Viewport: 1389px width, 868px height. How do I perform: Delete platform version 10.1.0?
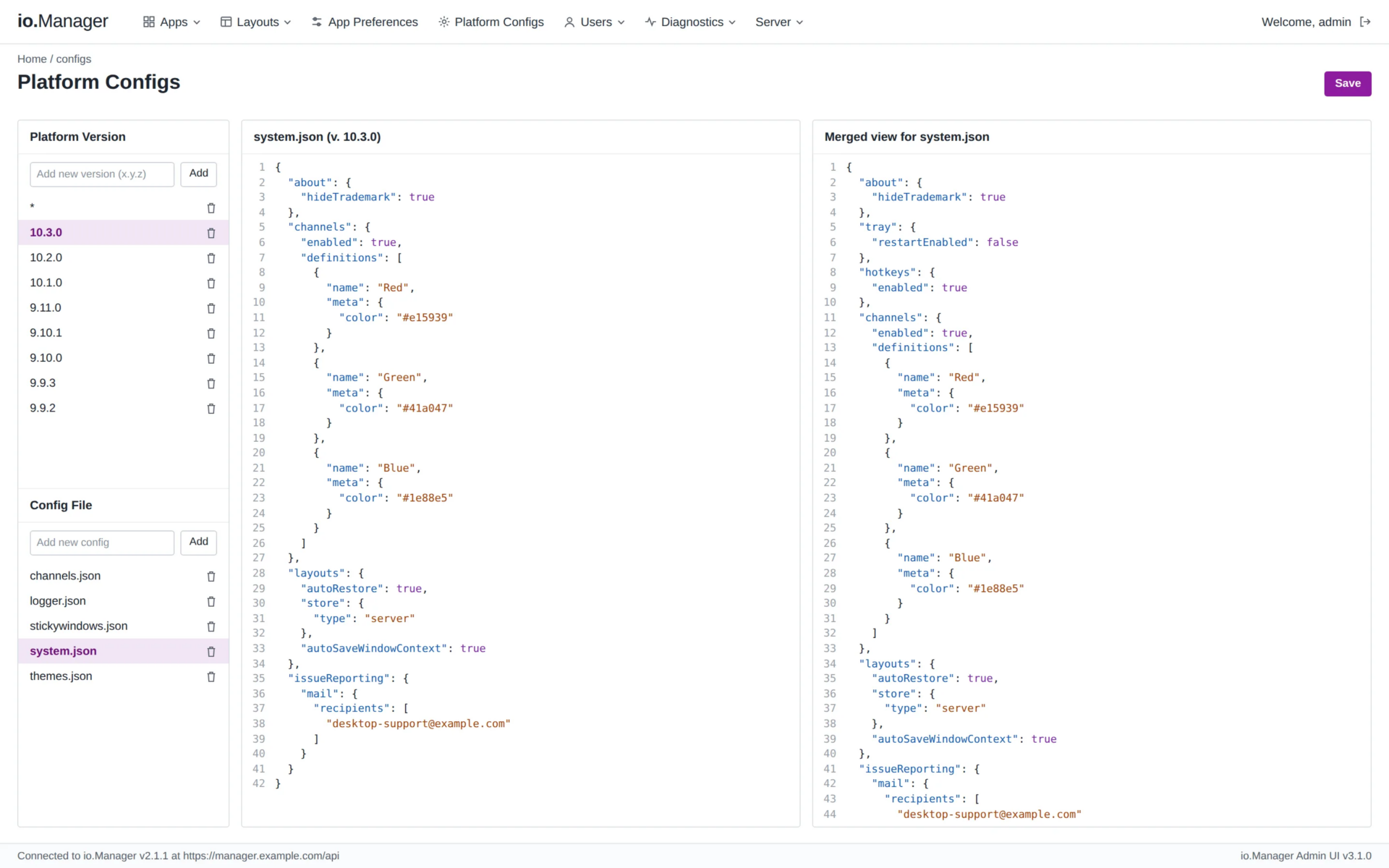click(211, 284)
